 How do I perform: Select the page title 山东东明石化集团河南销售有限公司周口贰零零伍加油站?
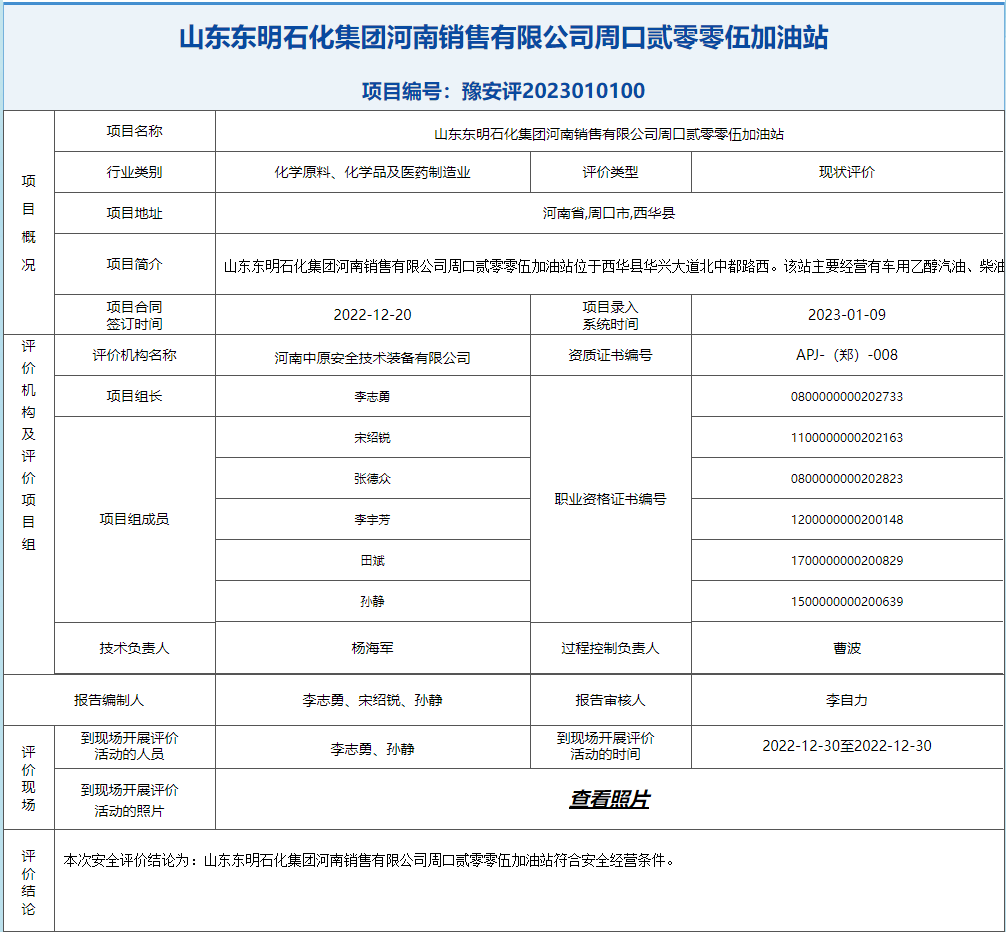pyautogui.click(x=504, y=37)
